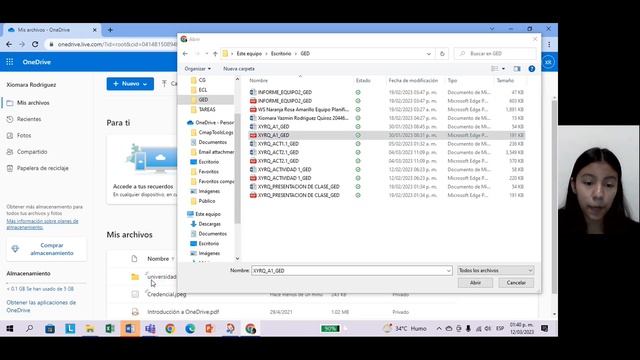This screenshot has height=360, width=640.
Task: Change the file view layout icon
Action: (x=495, y=69)
